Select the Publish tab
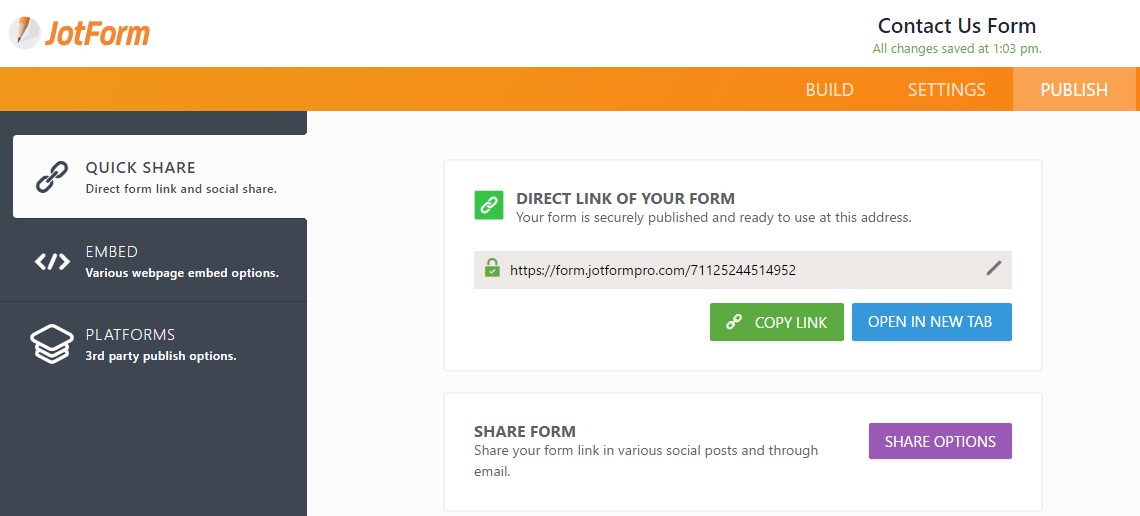This screenshot has height=516, width=1140. point(1074,90)
